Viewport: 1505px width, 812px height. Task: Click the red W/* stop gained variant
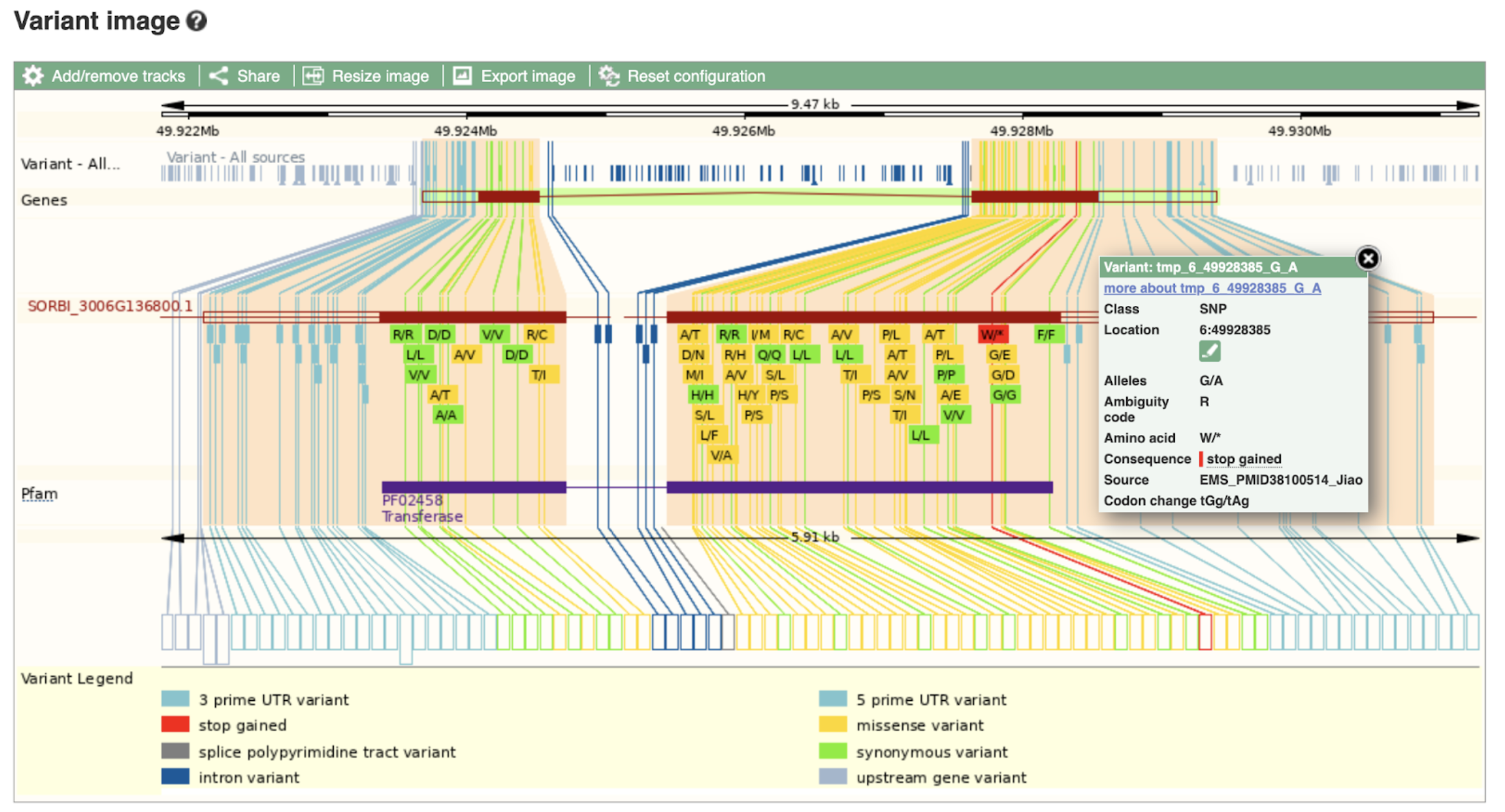(x=992, y=335)
